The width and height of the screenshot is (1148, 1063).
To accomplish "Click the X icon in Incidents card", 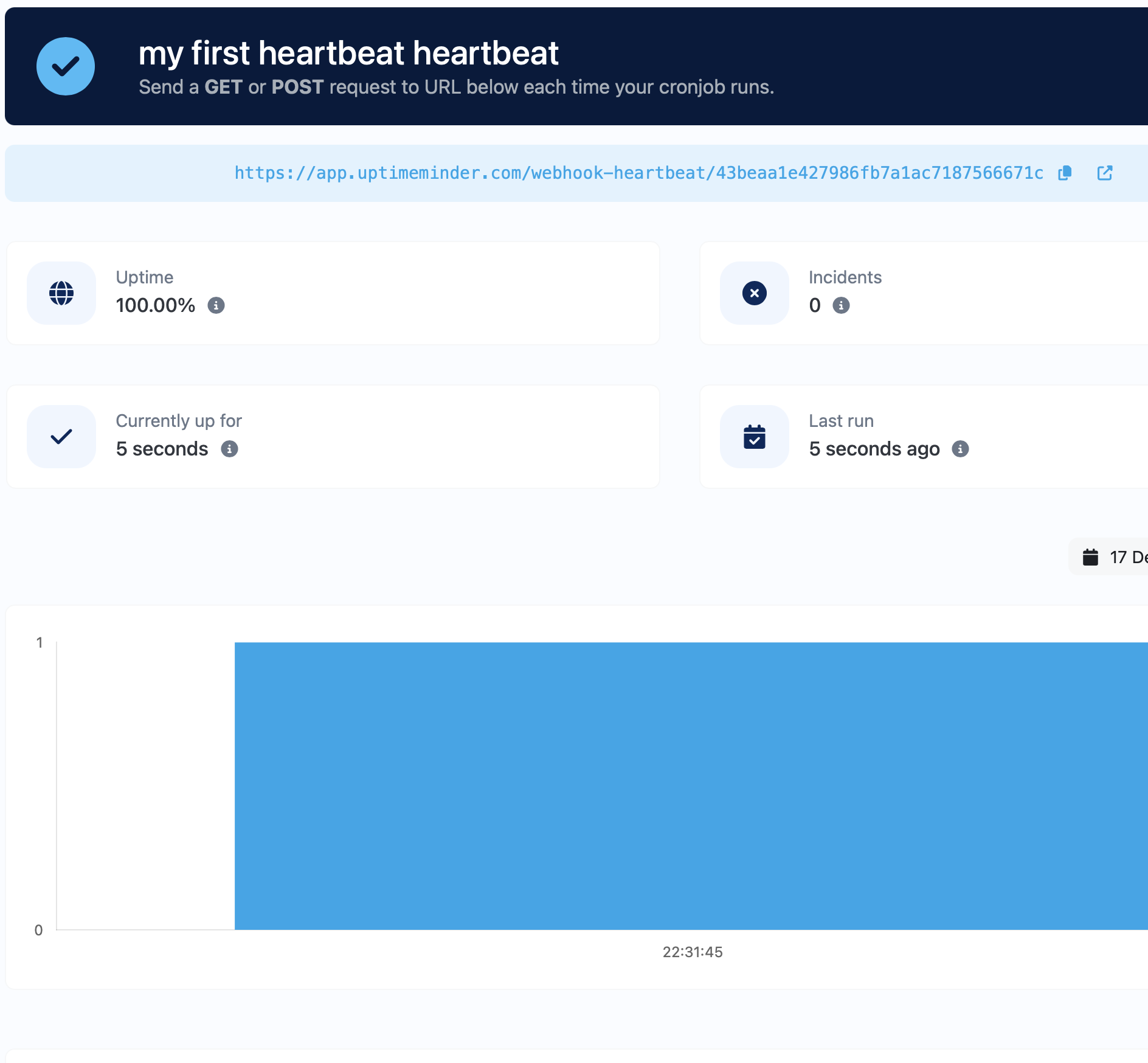I will (755, 293).
